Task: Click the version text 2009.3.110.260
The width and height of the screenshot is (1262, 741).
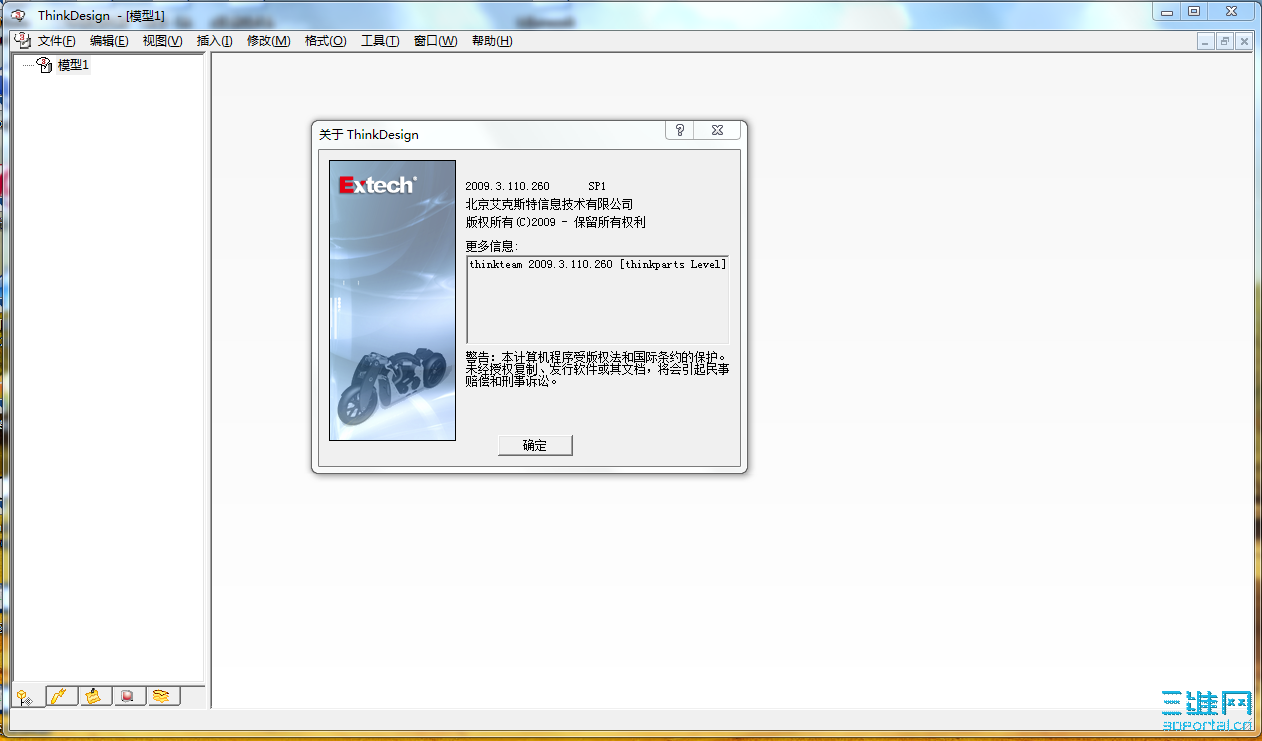Action: pyautogui.click(x=507, y=186)
